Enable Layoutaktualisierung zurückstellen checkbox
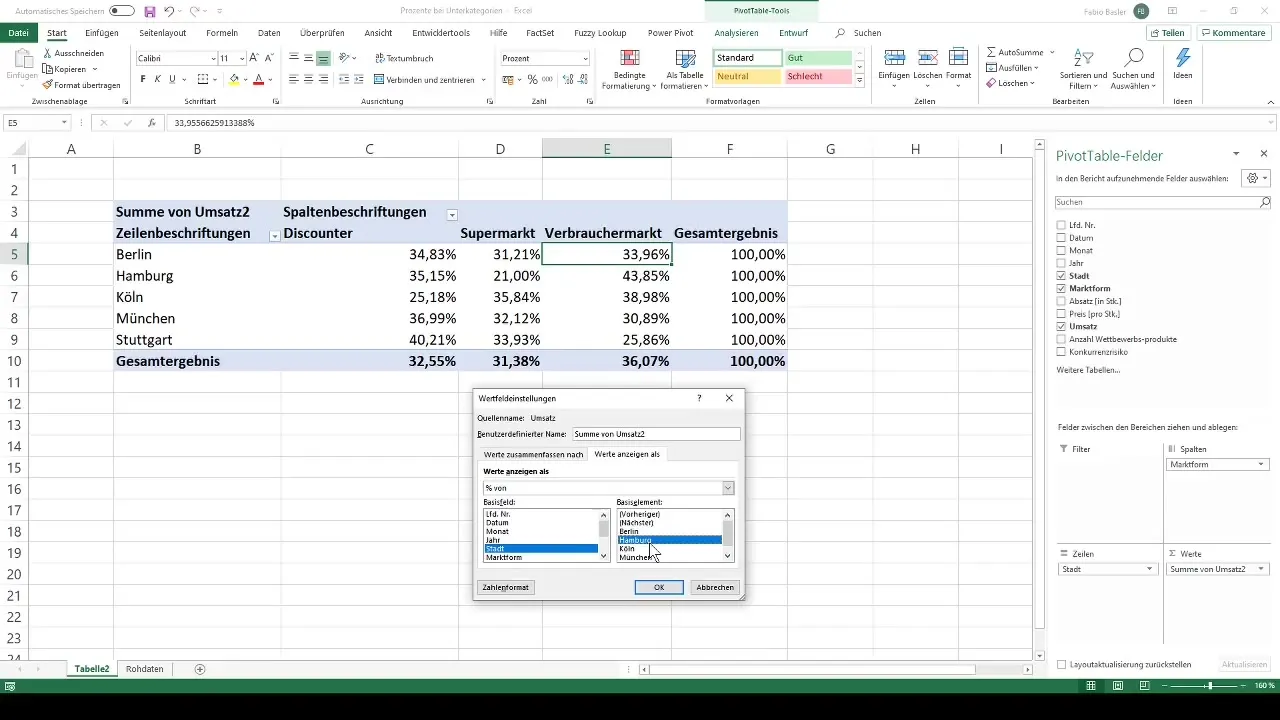 (x=1061, y=664)
